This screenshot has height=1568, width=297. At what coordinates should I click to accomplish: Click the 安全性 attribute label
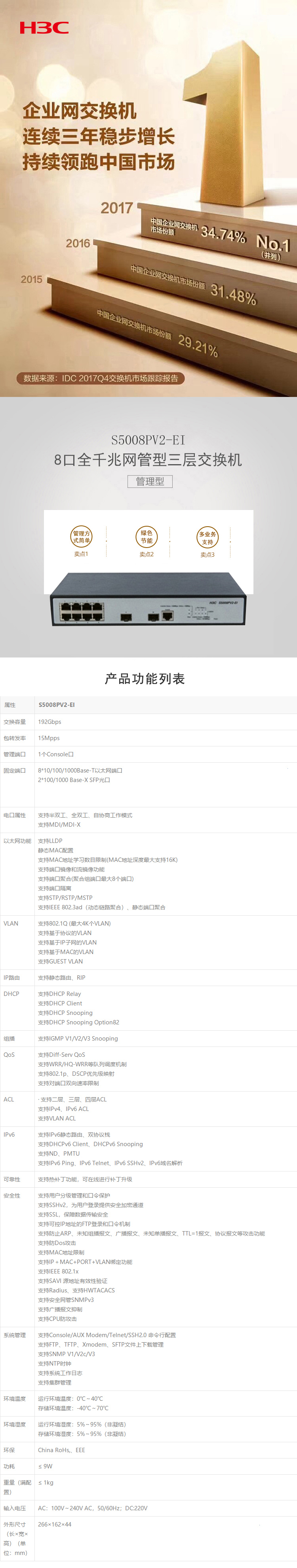(11, 1196)
